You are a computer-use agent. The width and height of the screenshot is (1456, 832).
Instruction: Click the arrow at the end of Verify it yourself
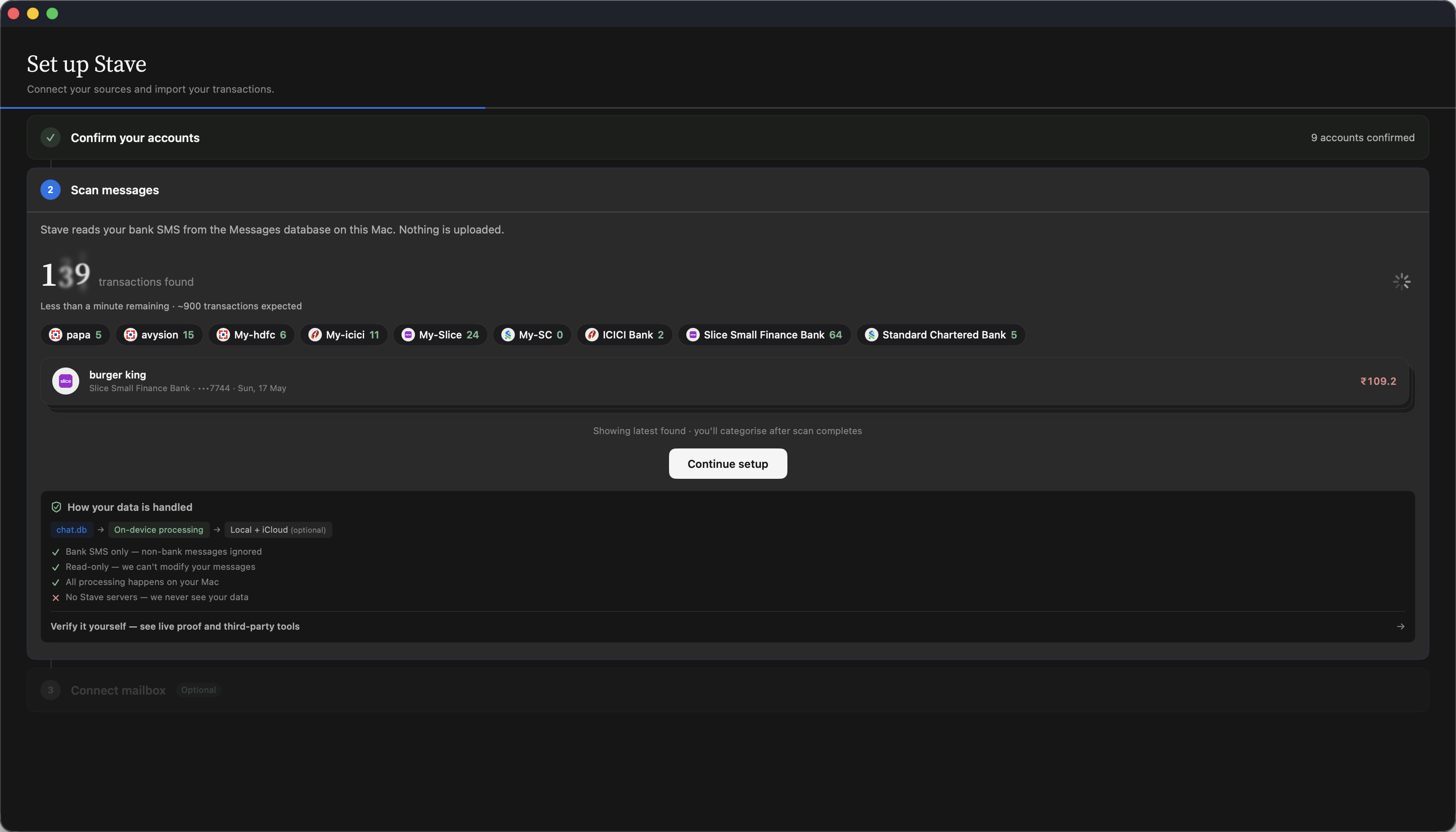pos(1400,626)
